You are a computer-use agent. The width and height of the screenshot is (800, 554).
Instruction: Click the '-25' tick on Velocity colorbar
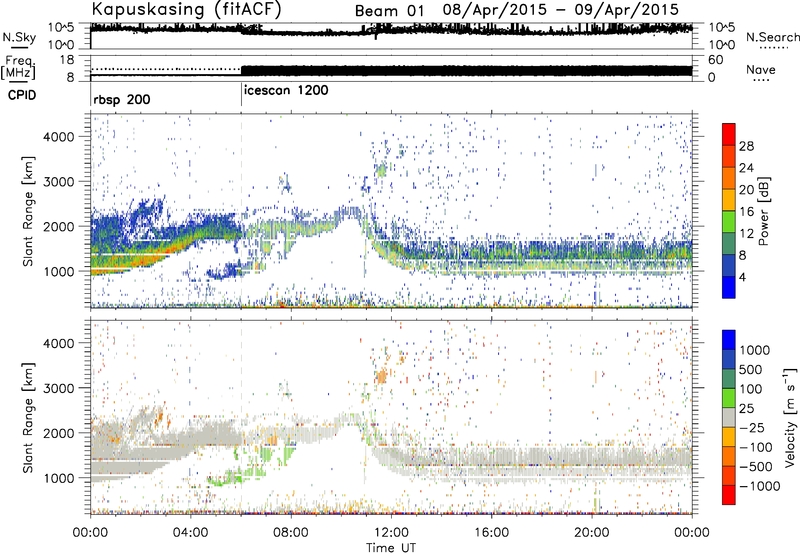click(x=752, y=427)
